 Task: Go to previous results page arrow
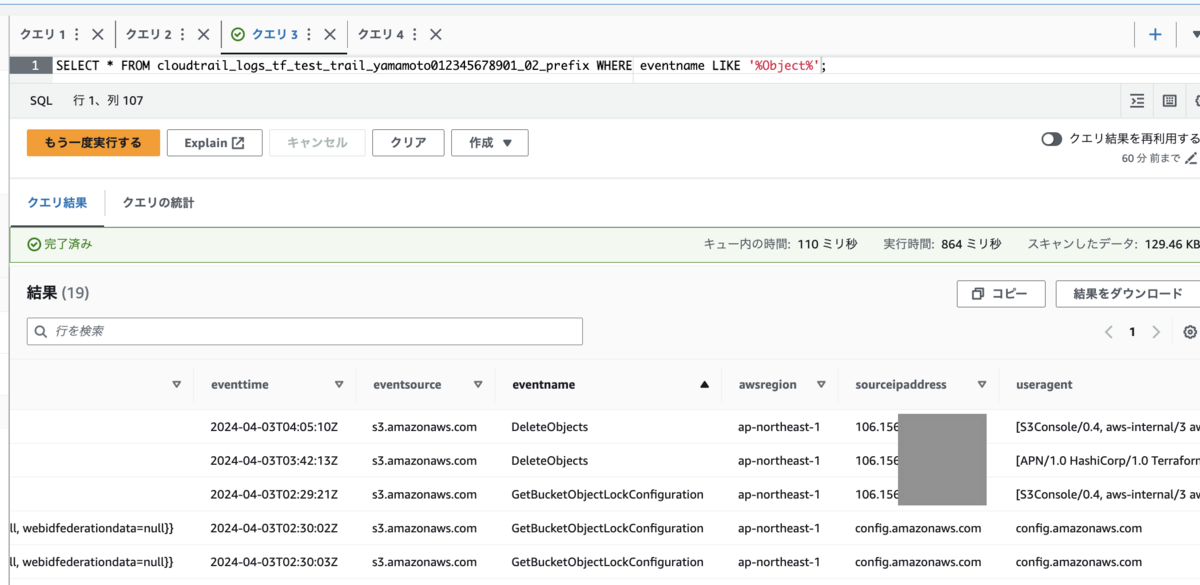pos(1108,332)
